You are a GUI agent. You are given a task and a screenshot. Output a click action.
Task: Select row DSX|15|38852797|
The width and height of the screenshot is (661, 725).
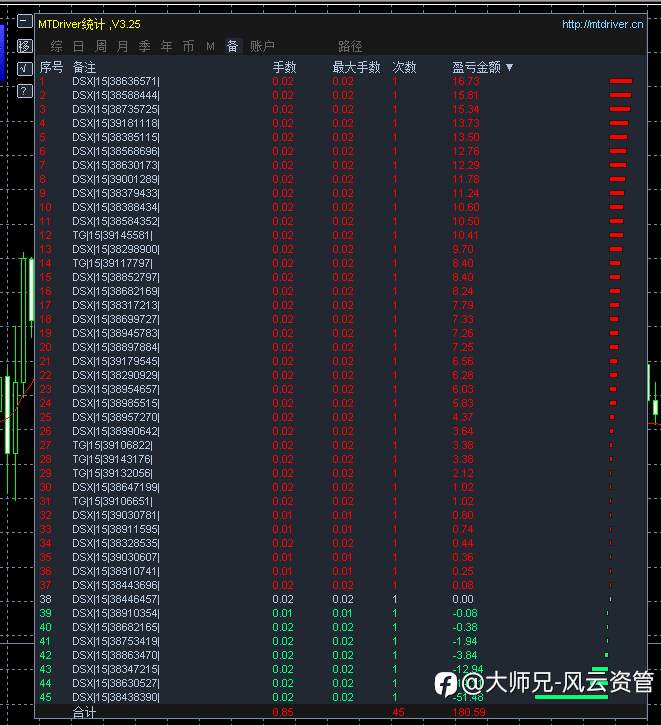pyautogui.click(x=341, y=277)
